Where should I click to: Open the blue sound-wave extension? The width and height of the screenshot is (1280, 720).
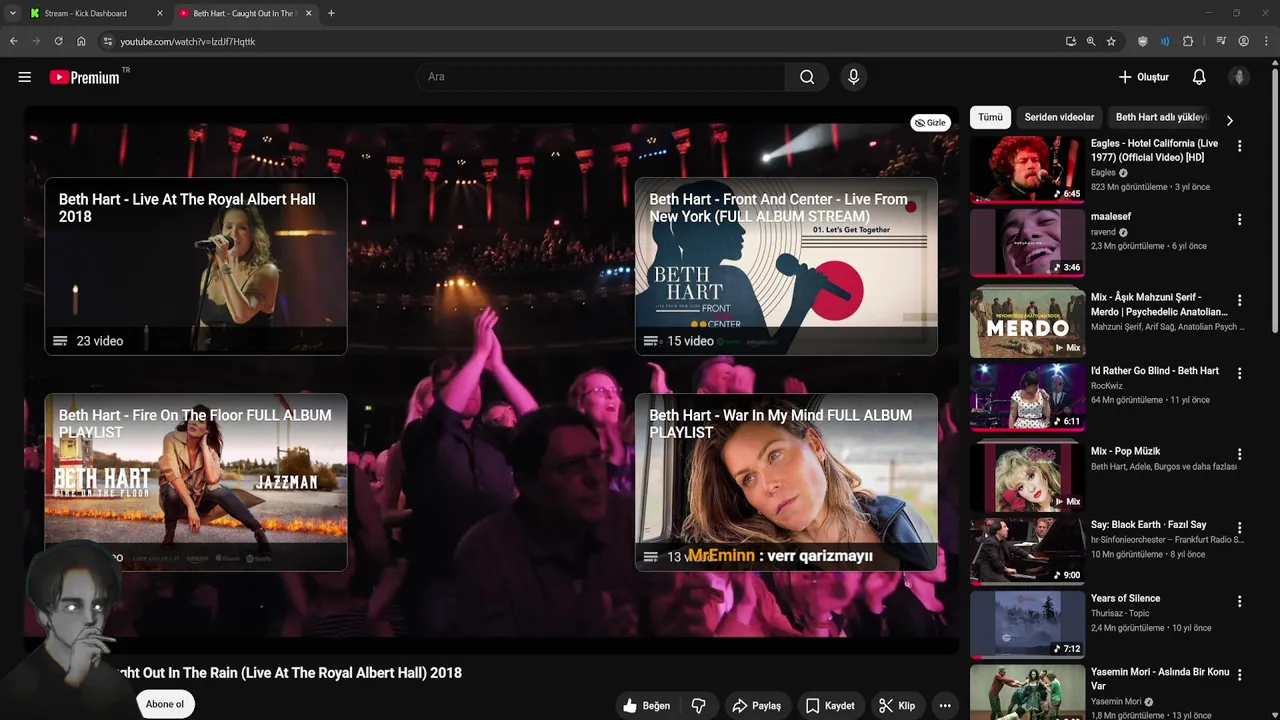click(x=1165, y=41)
